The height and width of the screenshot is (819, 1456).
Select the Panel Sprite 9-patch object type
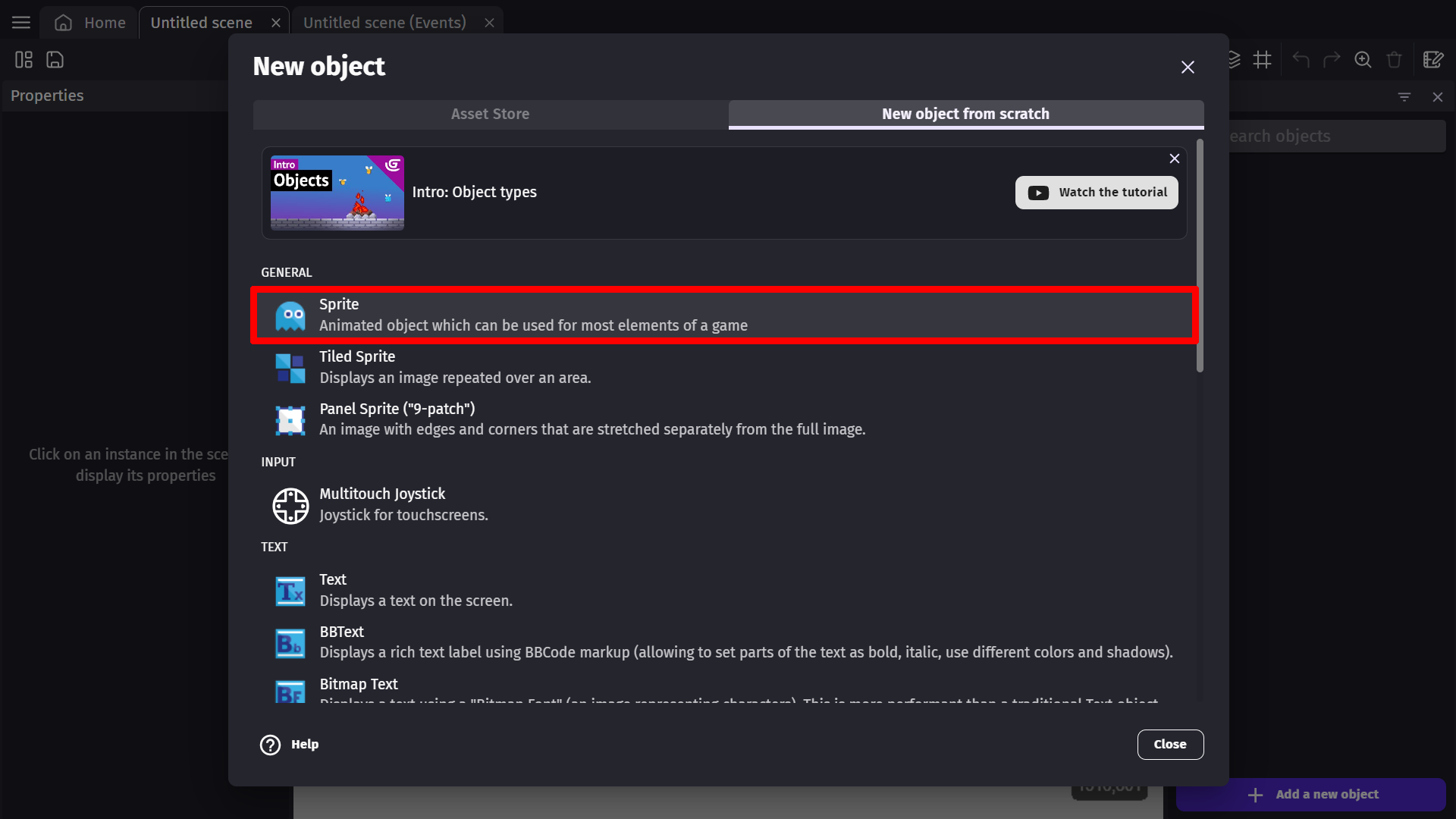tap(727, 419)
